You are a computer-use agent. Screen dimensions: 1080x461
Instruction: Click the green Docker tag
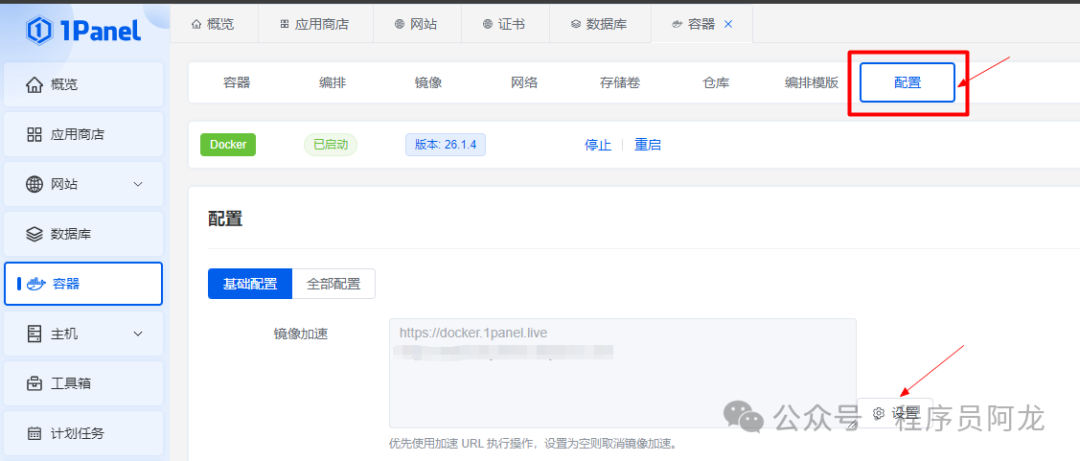[x=228, y=145]
